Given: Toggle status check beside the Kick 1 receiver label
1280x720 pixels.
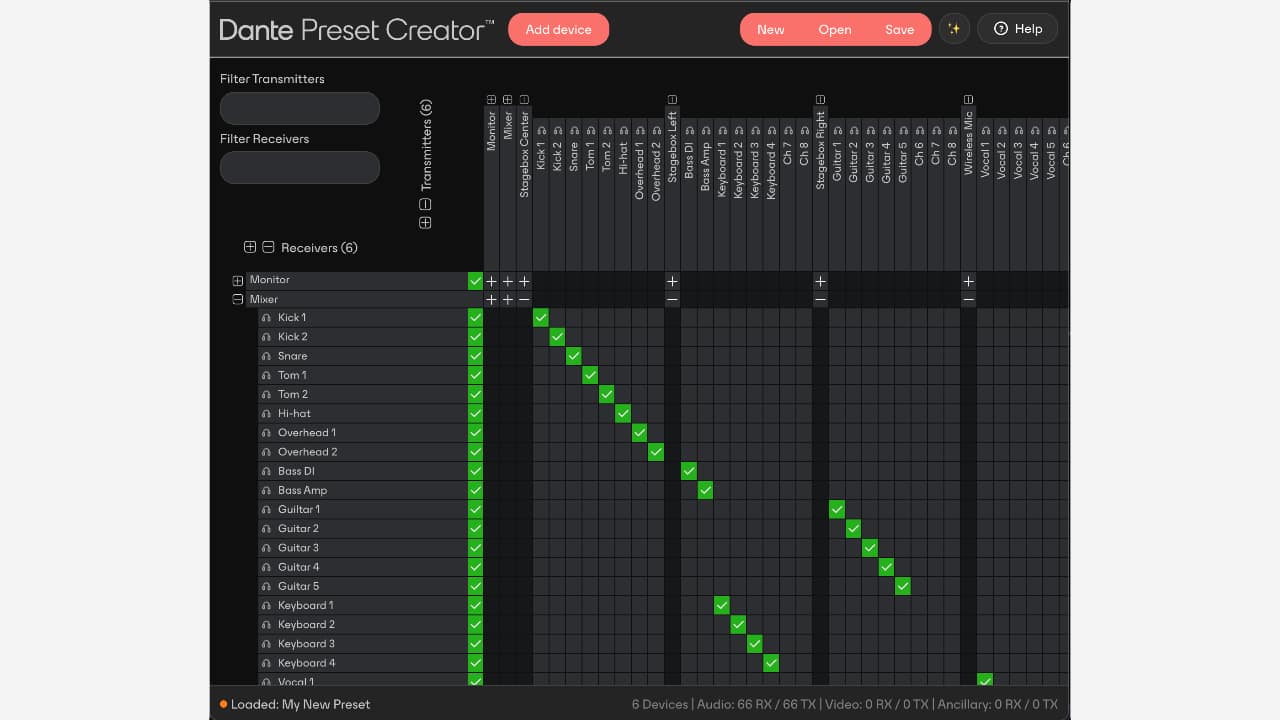Looking at the screenshot, I should pyautogui.click(x=475, y=318).
